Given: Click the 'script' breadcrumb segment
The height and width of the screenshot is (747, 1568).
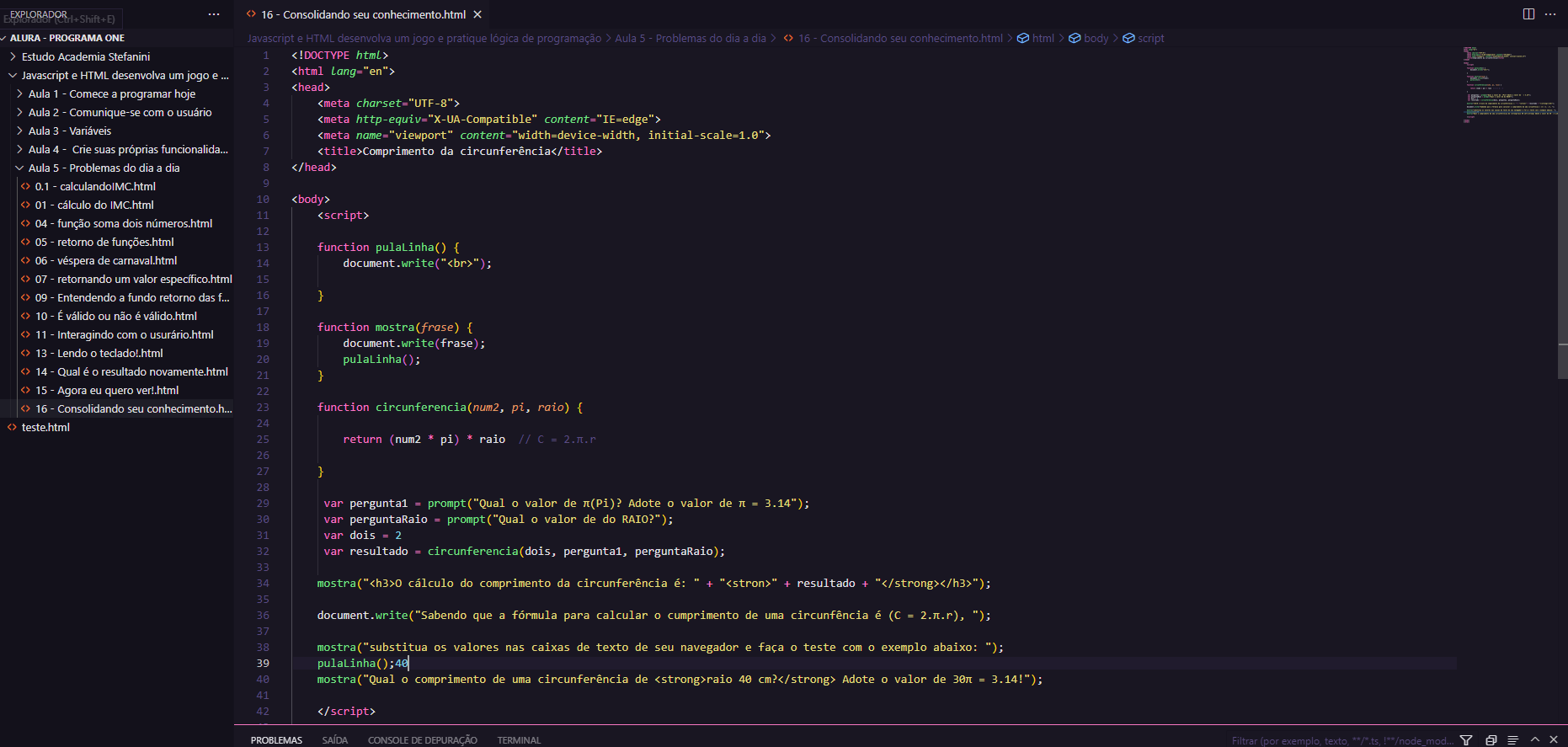Looking at the screenshot, I should tap(1150, 38).
